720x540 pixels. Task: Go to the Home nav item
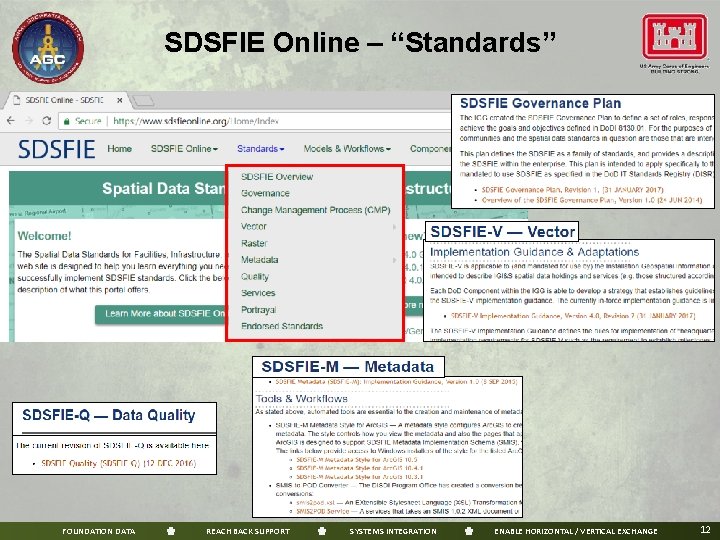click(x=119, y=149)
